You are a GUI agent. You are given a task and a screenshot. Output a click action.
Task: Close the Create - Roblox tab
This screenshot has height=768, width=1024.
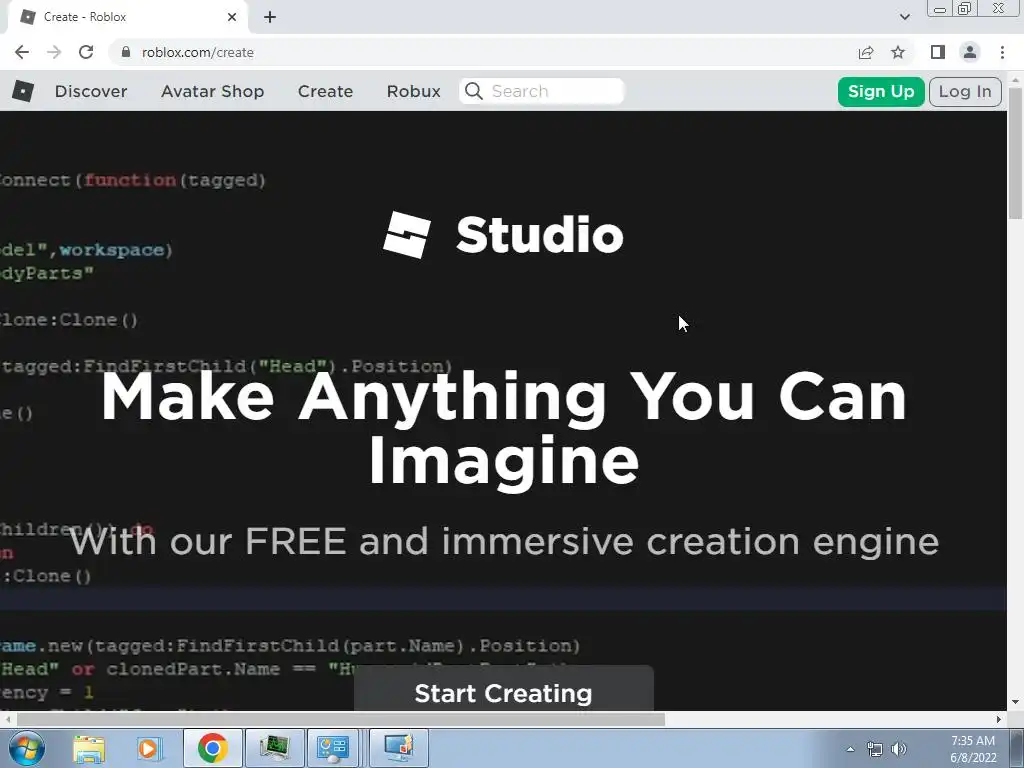tap(232, 17)
